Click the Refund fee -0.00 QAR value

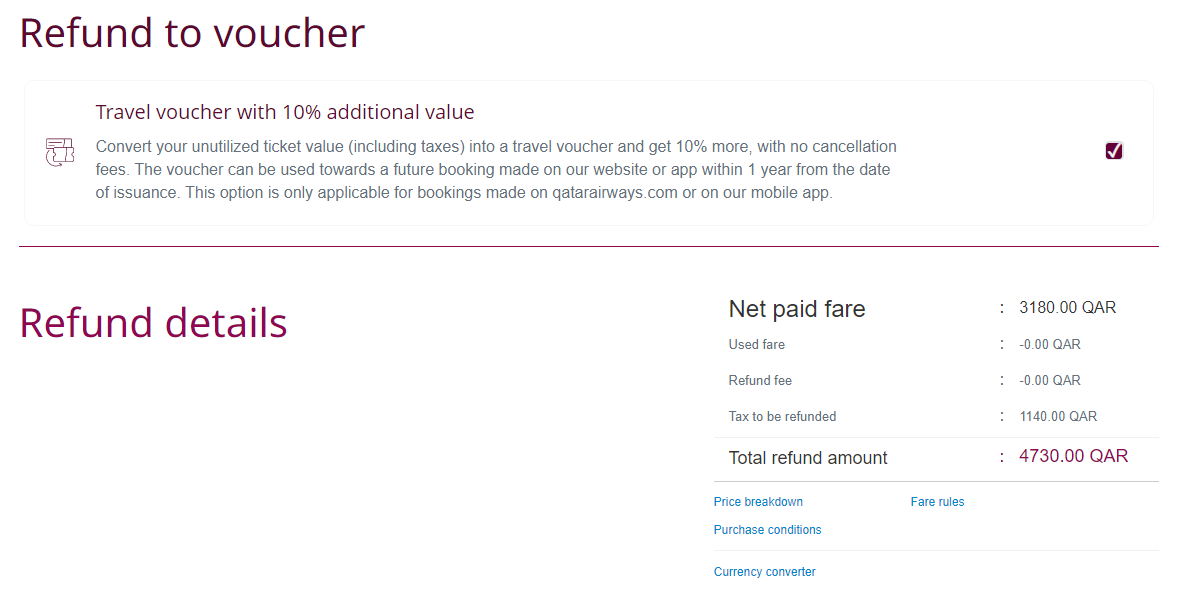(x=1050, y=381)
